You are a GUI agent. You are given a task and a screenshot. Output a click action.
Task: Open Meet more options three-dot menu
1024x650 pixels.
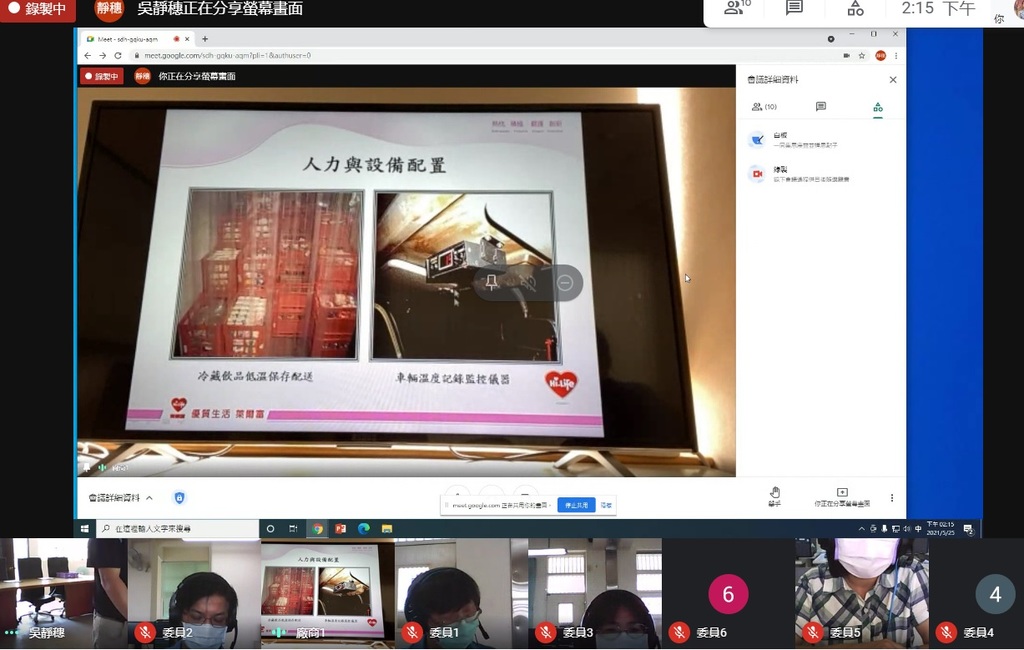click(x=892, y=498)
